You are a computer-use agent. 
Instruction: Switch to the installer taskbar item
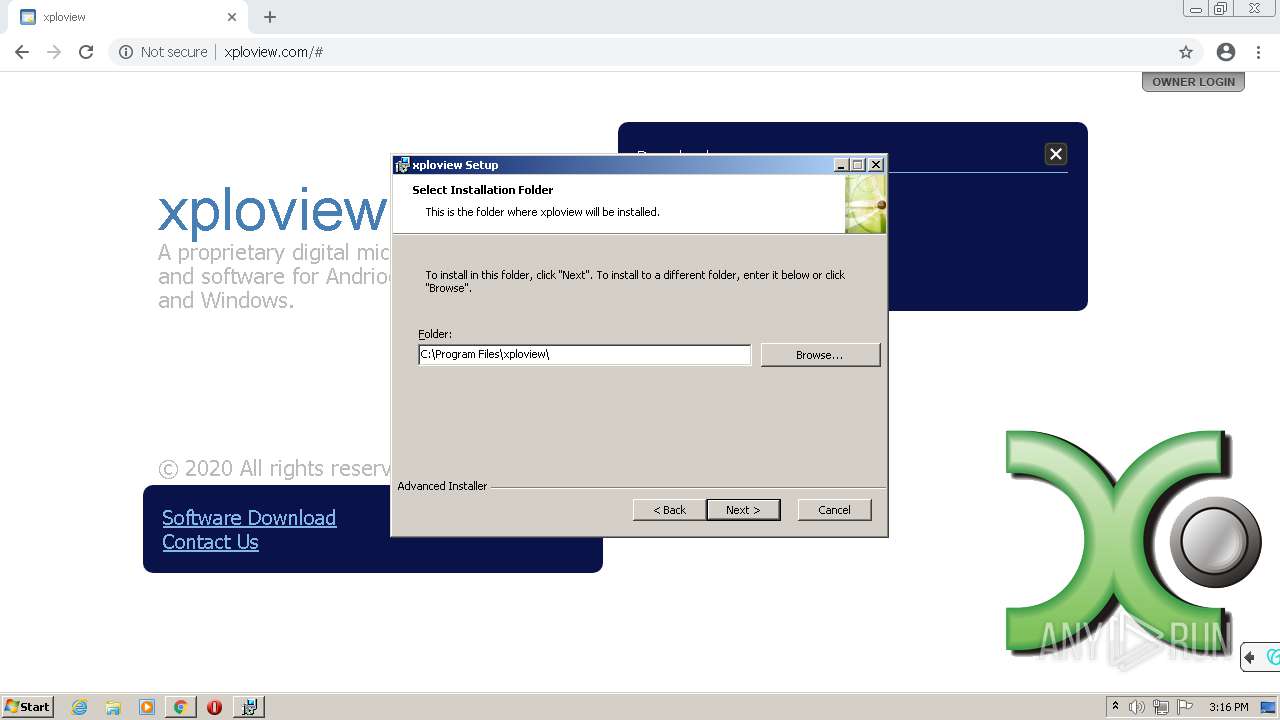tap(249, 707)
